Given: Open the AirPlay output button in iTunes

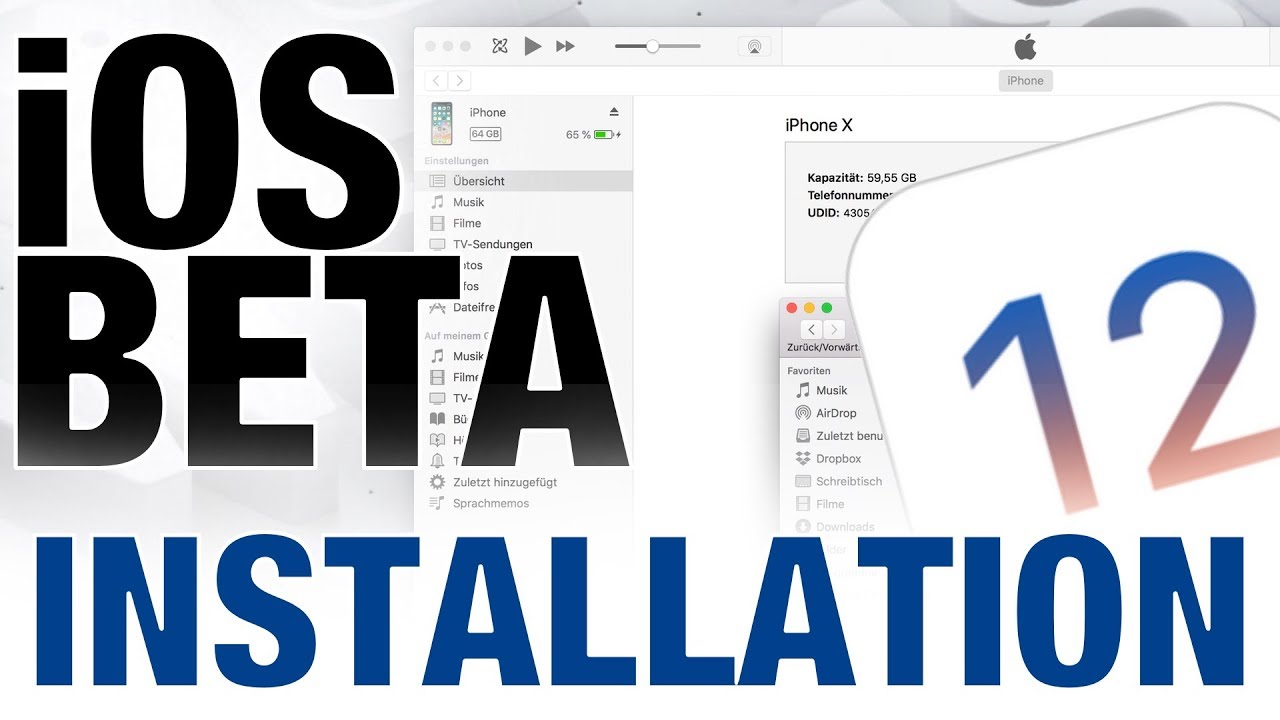Looking at the screenshot, I should pyautogui.click(x=755, y=46).
